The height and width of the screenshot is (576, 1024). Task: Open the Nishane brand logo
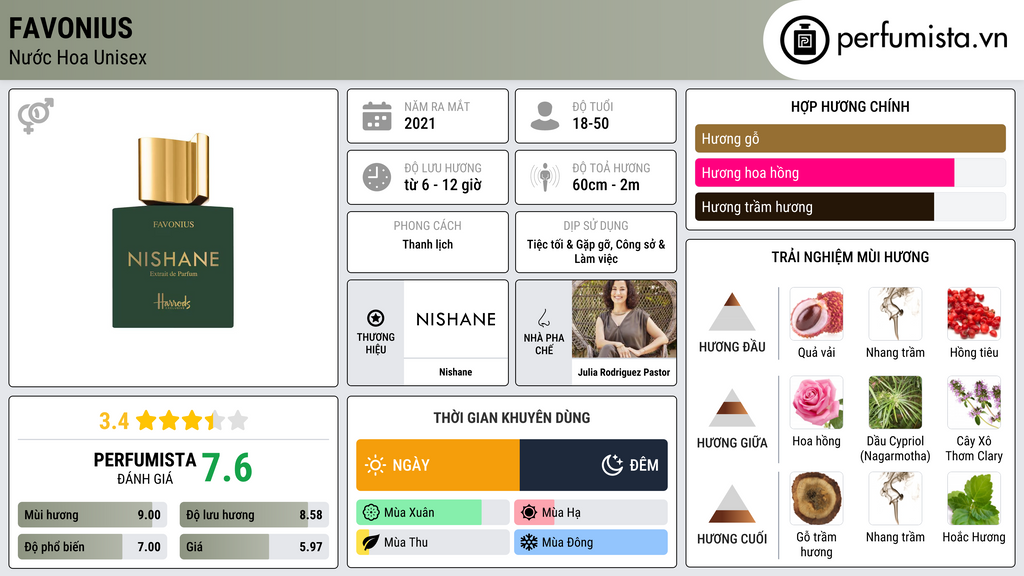pos(456,319)
